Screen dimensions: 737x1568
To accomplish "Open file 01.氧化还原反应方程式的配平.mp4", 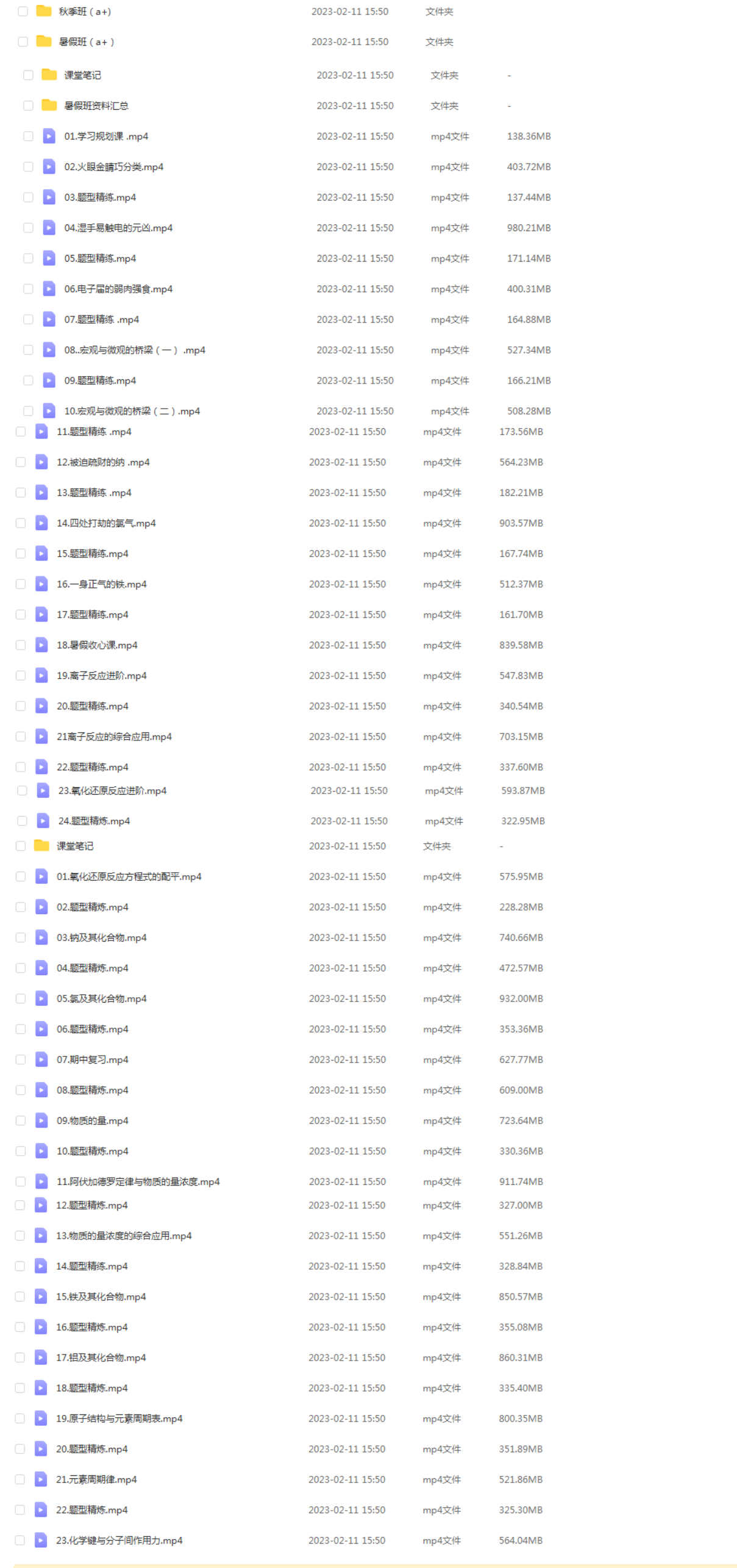I will click(129, 876).
